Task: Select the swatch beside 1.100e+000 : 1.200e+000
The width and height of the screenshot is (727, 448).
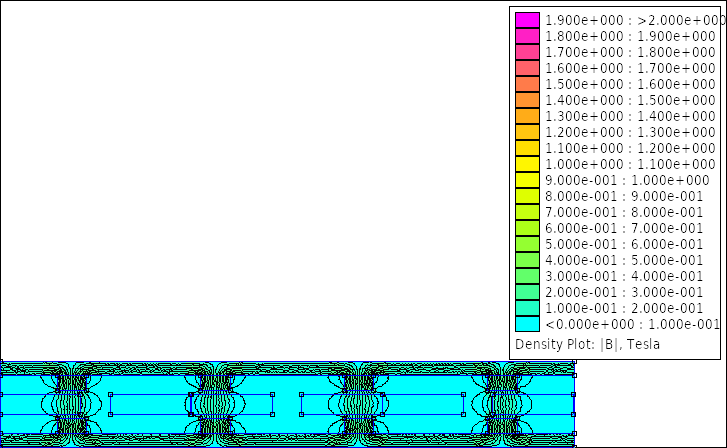Action: [527, 148]
